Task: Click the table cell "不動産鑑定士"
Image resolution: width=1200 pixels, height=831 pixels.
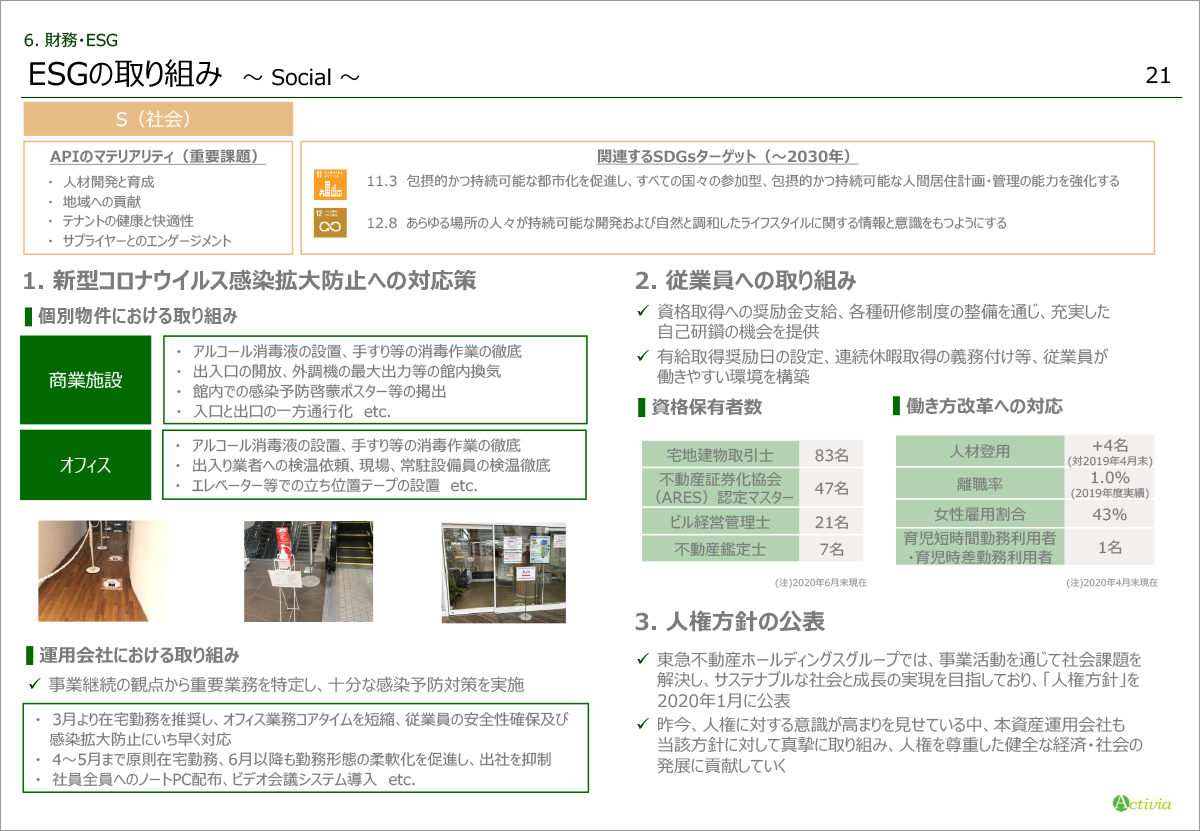Action: click(720, 549)
